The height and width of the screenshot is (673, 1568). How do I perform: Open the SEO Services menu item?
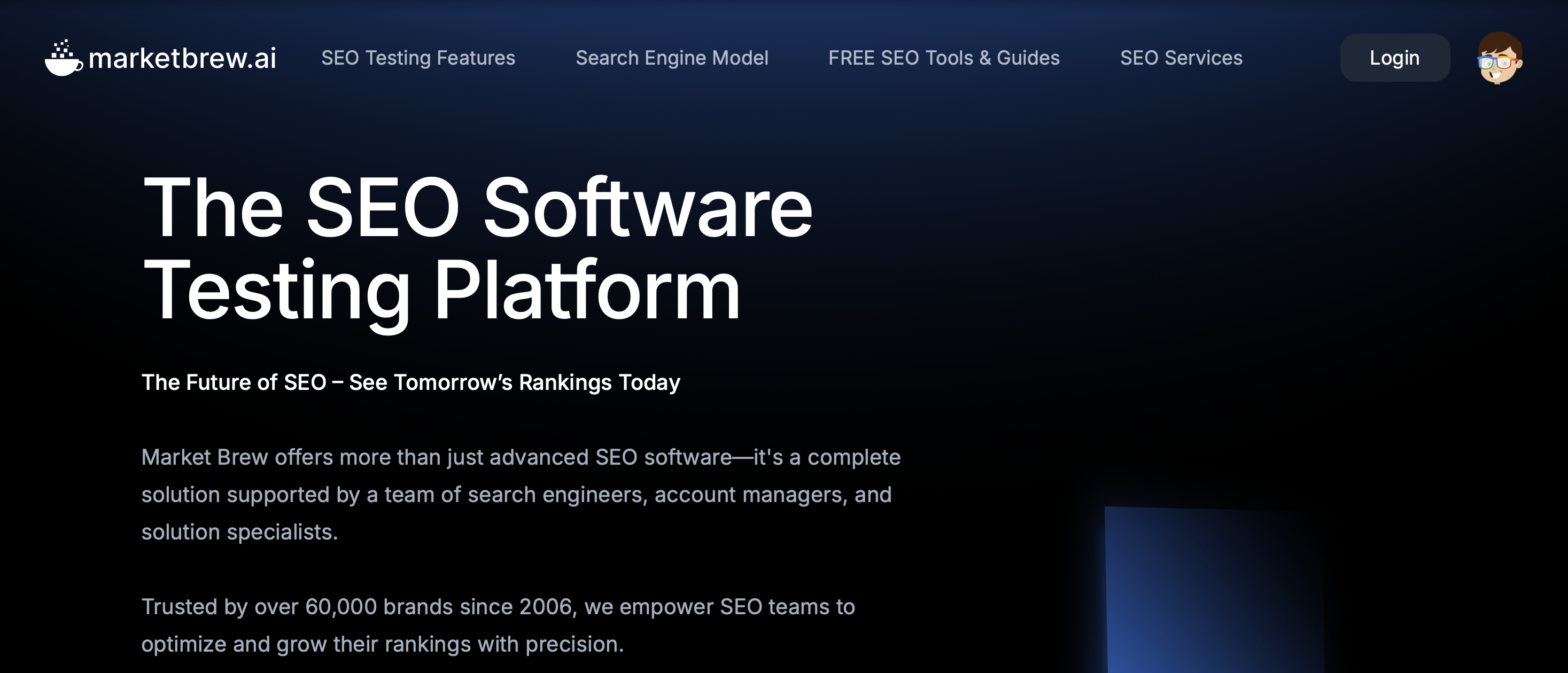[1181, 58]
